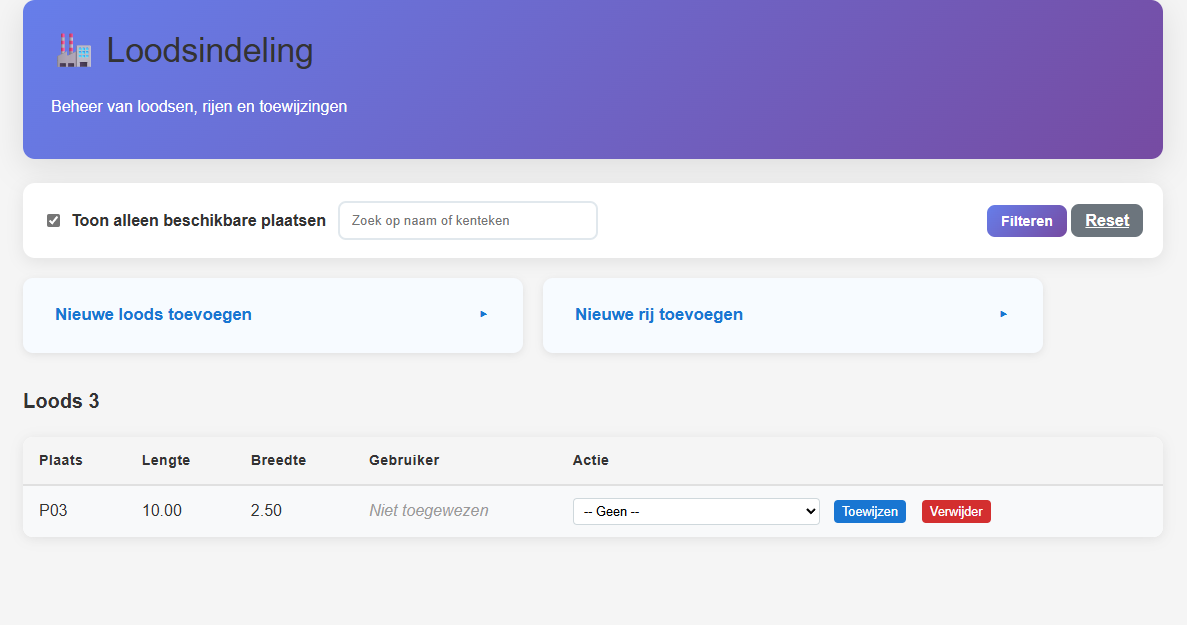This screenshot has width=1187, height=625.
Task: Click the 'Gebruiker' column header
Action: [x=404, y=460]
